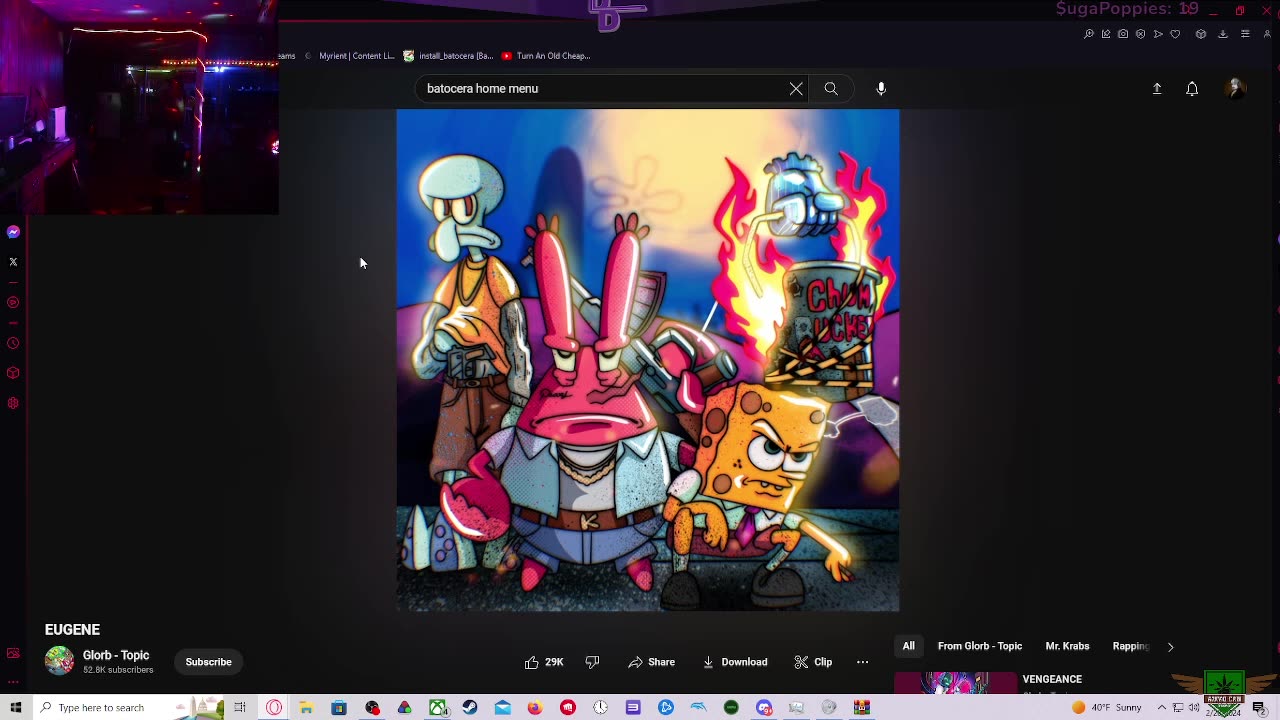This screenshot has height=720, width=1280.
Task: Click the EUGENE album art video player
Action: point(648,360)
